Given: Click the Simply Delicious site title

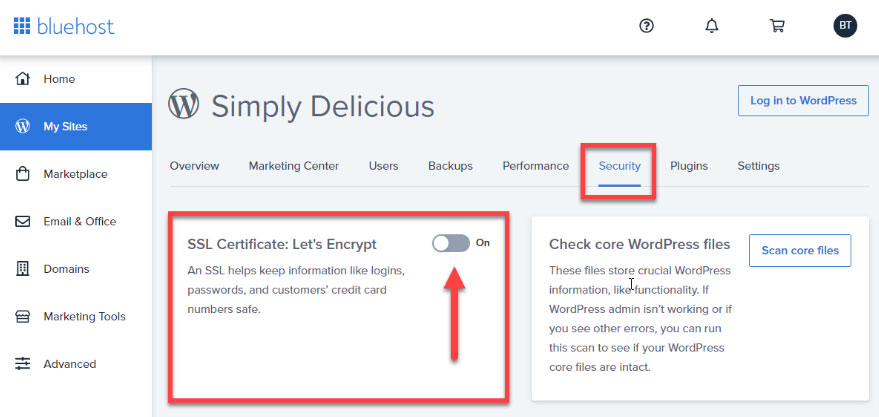Looking at the screenshot, I should point(323,106).
